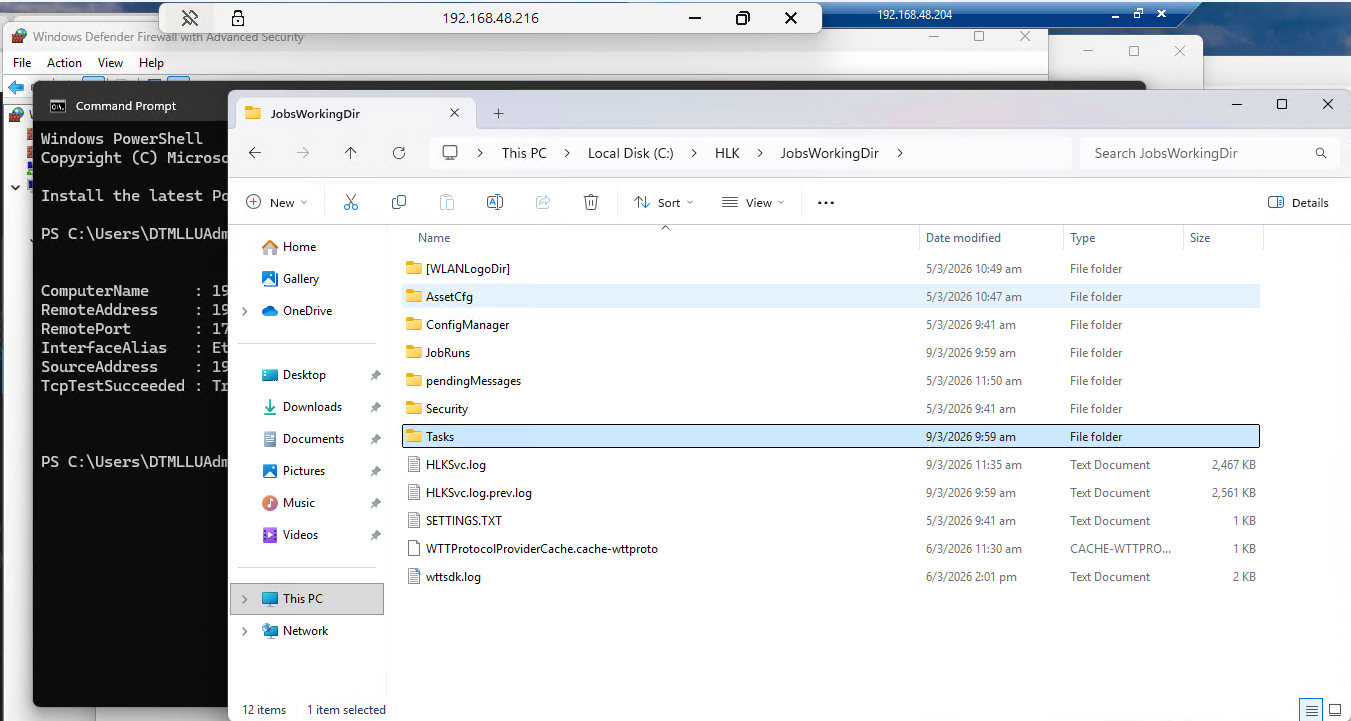Image resolution: width=1351 pixels, height=721 pixels.
Task: Click the Cut scissors icon in the toolbar
Action: click(x=351, y=202)
